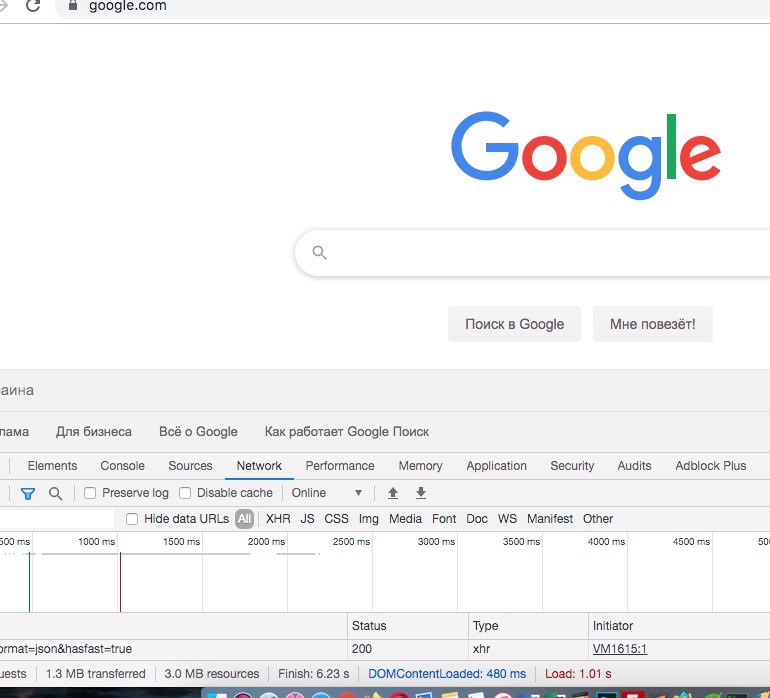Image resolution: width=770 pixels, height=698 pixels.
Task: Click '1.3 MB transferred' in status bar
Action: coord(95,673)
